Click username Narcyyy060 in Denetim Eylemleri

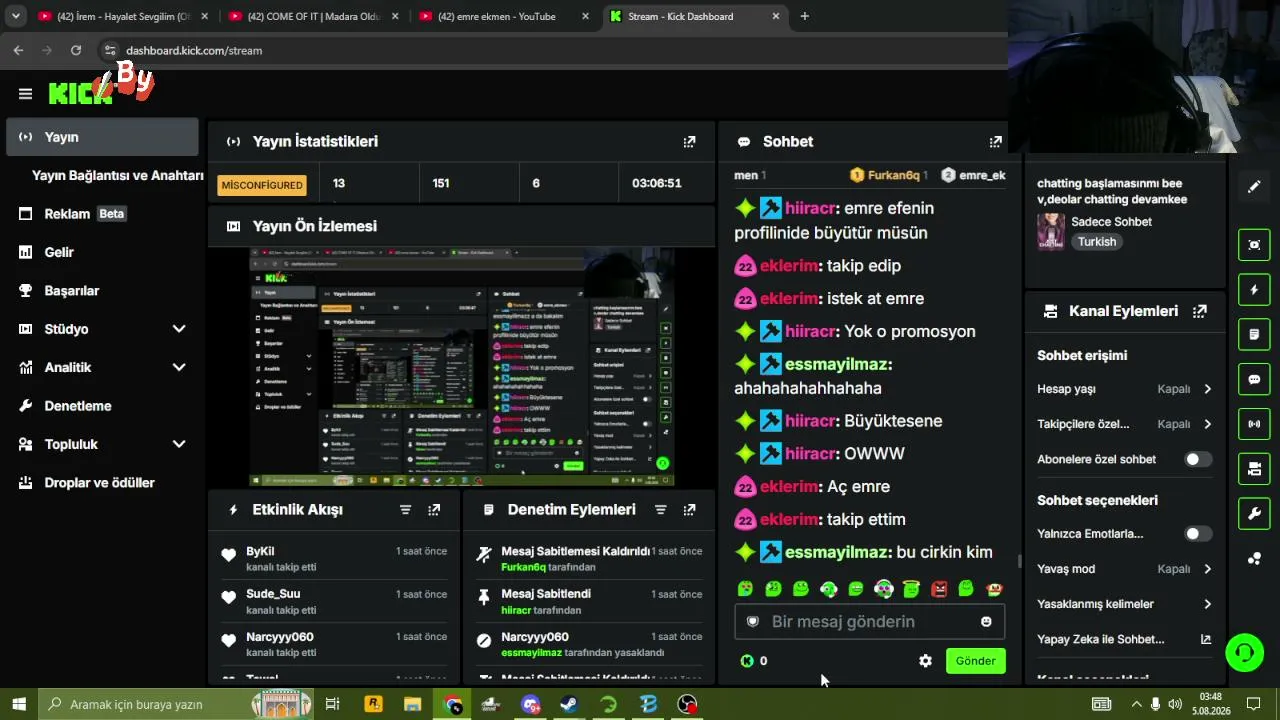click(x=535, y=637)
